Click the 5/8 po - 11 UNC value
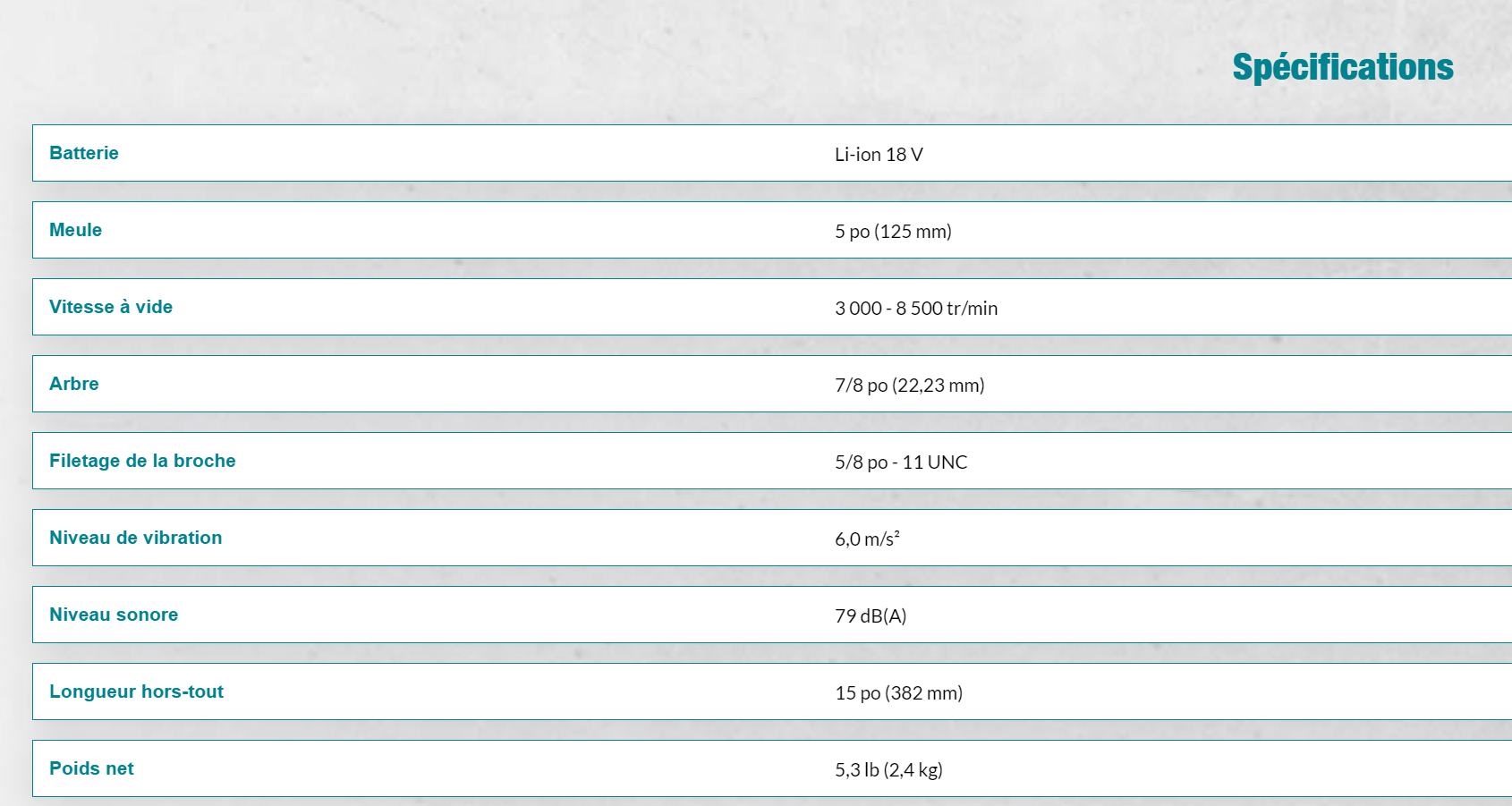 coord(901,462)
